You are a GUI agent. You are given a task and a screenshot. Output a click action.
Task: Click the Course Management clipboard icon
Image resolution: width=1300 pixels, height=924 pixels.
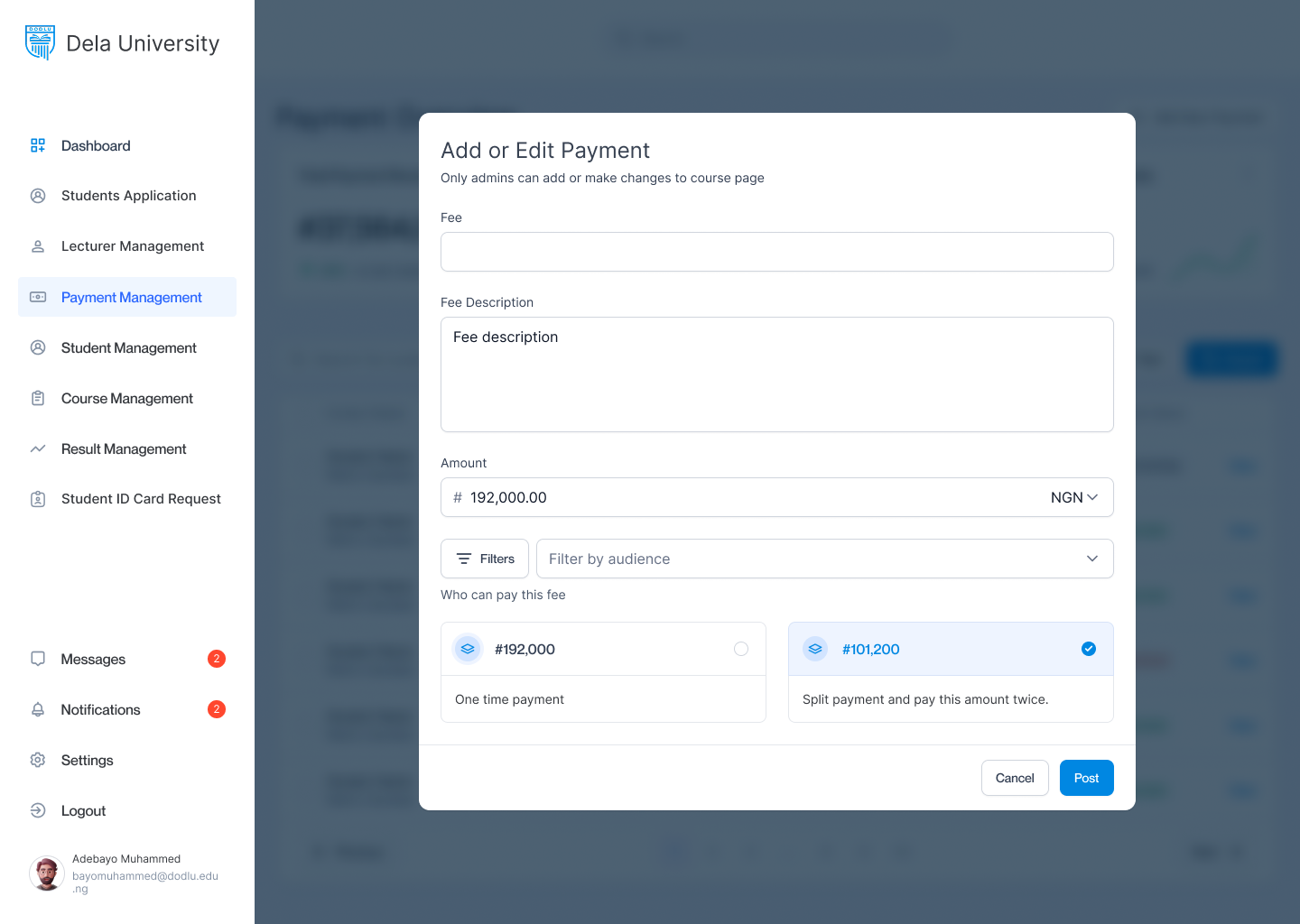click(38, 398)
